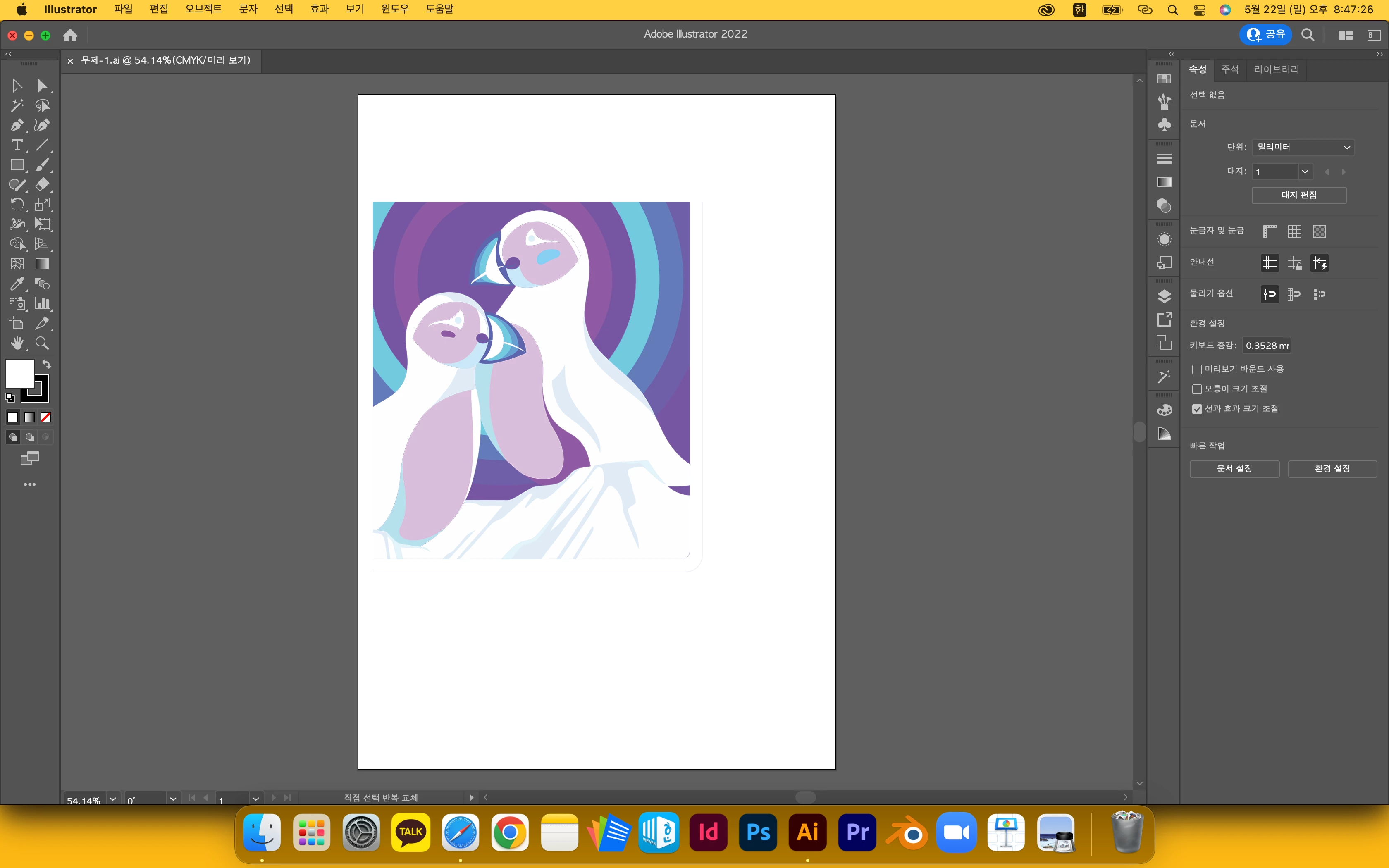Show the grid icon in rulers section

(1294, 231)
